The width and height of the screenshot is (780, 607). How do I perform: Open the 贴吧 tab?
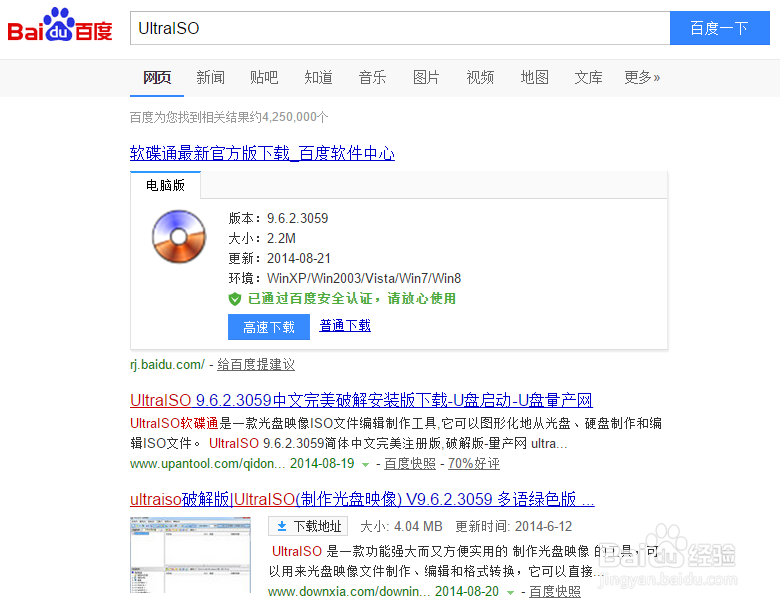click(x=264, y=78)
